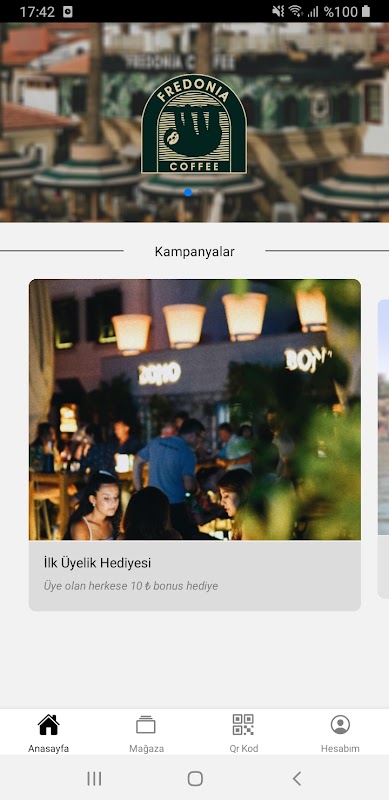Image resolution: width=389 pixels, height=800 pixels.
Task: Tap the Kampanyalar section heading
Action: point(194,252)
